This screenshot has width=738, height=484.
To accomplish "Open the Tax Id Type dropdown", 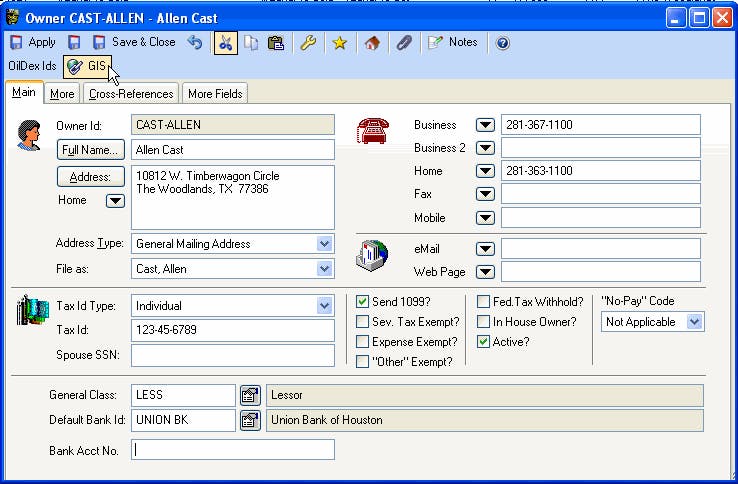I will pos(324,306).
